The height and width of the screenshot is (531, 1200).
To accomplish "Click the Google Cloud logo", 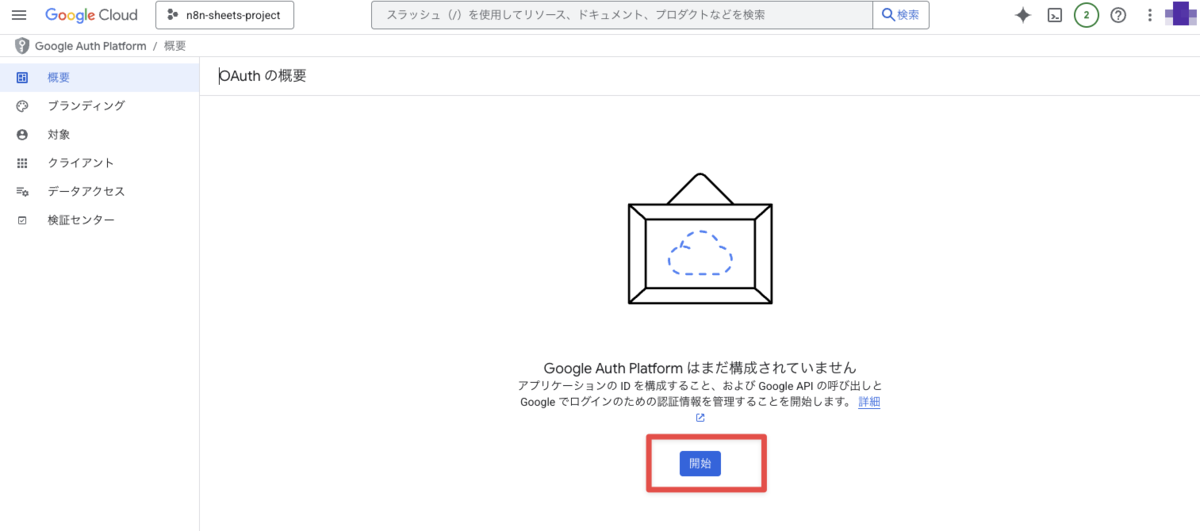I will (91, 15).
